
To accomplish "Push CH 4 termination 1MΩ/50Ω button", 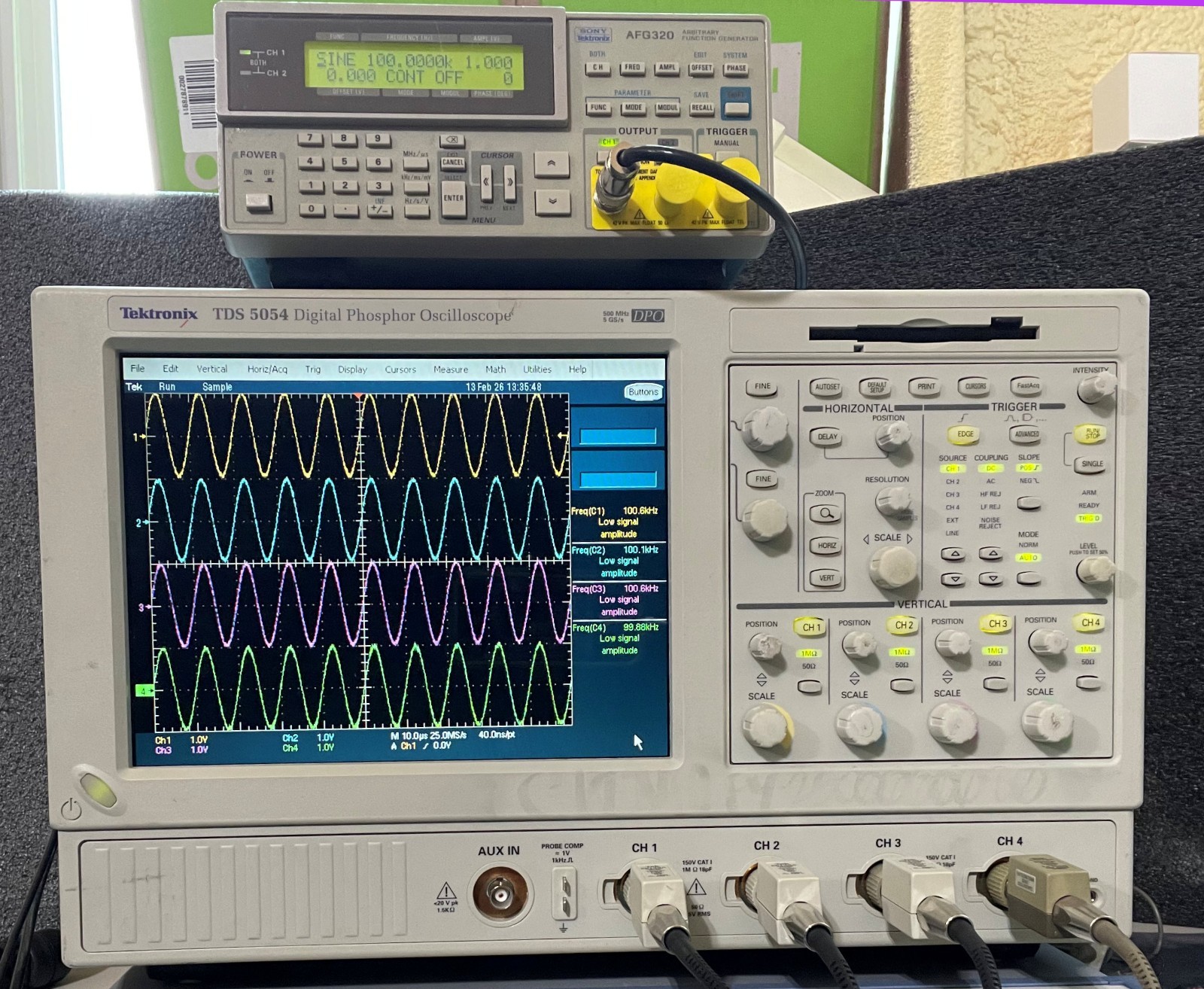I will (x=1088, y=682).
